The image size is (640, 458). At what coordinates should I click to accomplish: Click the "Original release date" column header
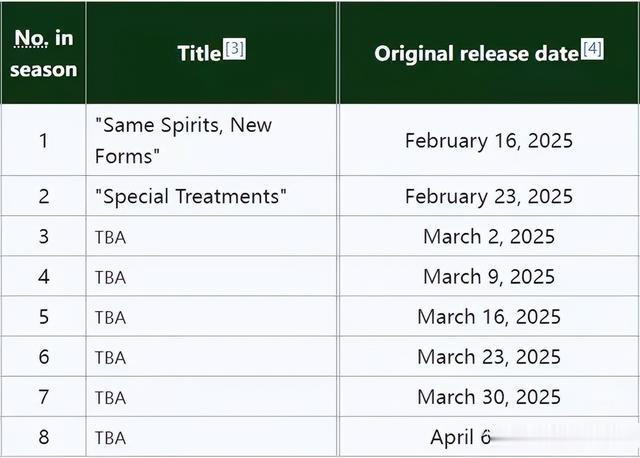click(477, 53)
